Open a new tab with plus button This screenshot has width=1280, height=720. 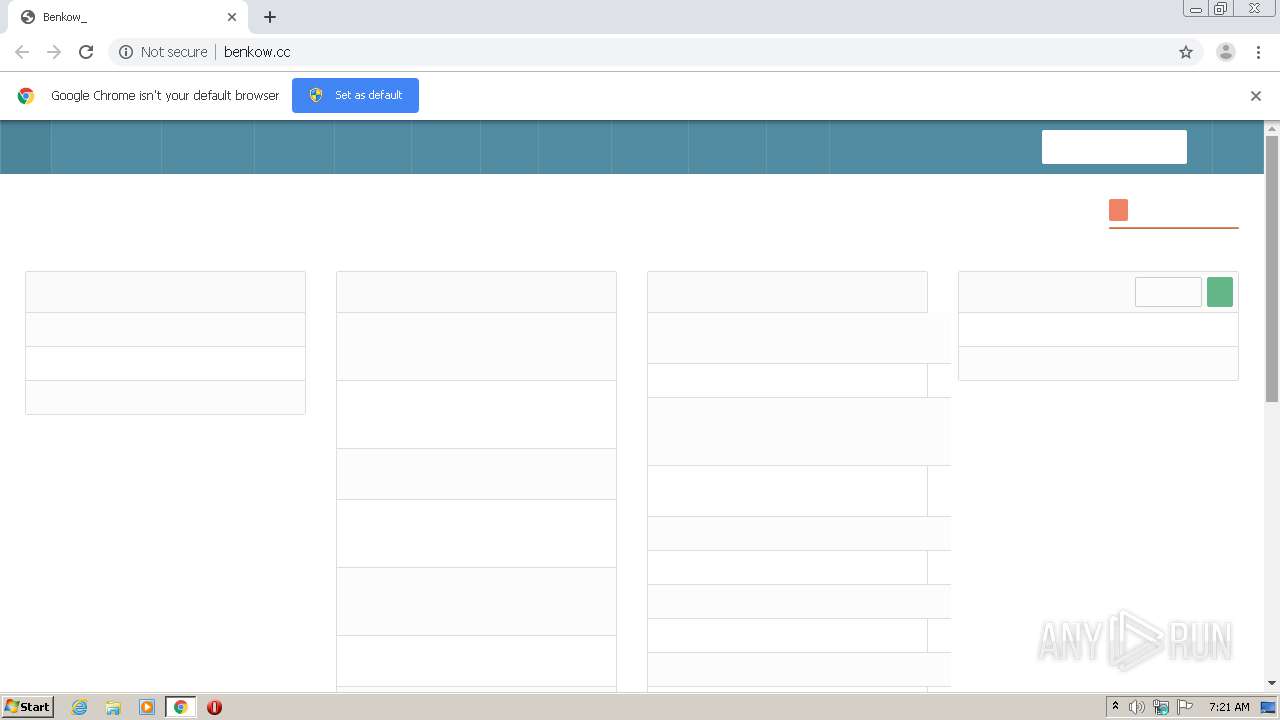coord(270,17)
